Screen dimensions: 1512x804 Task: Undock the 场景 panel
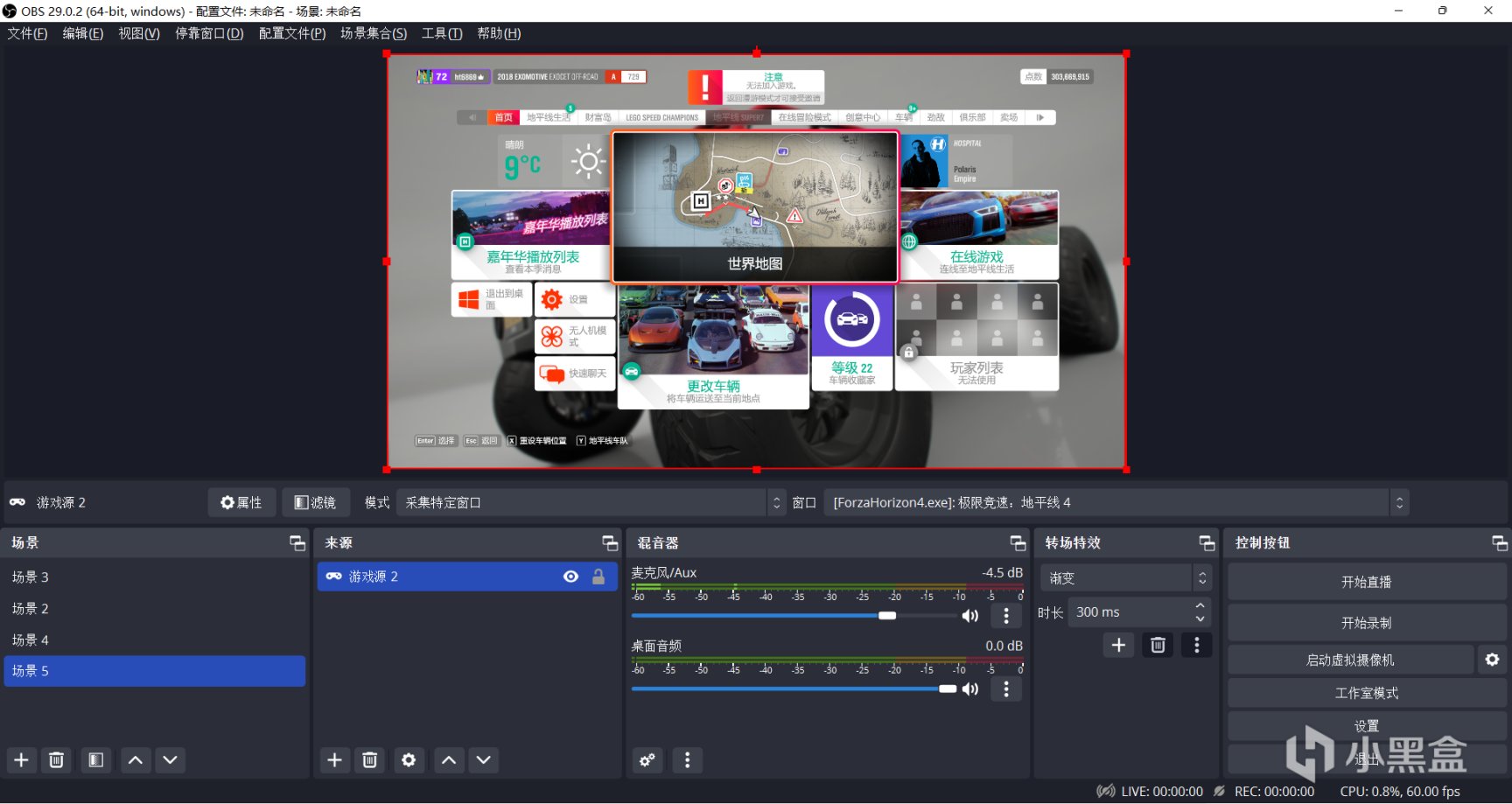(x=297, y=543)
